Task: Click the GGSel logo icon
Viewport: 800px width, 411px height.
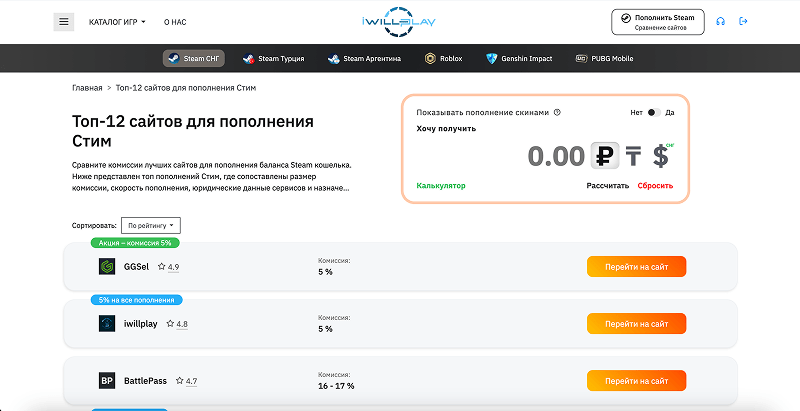Action: coord(107,267)
